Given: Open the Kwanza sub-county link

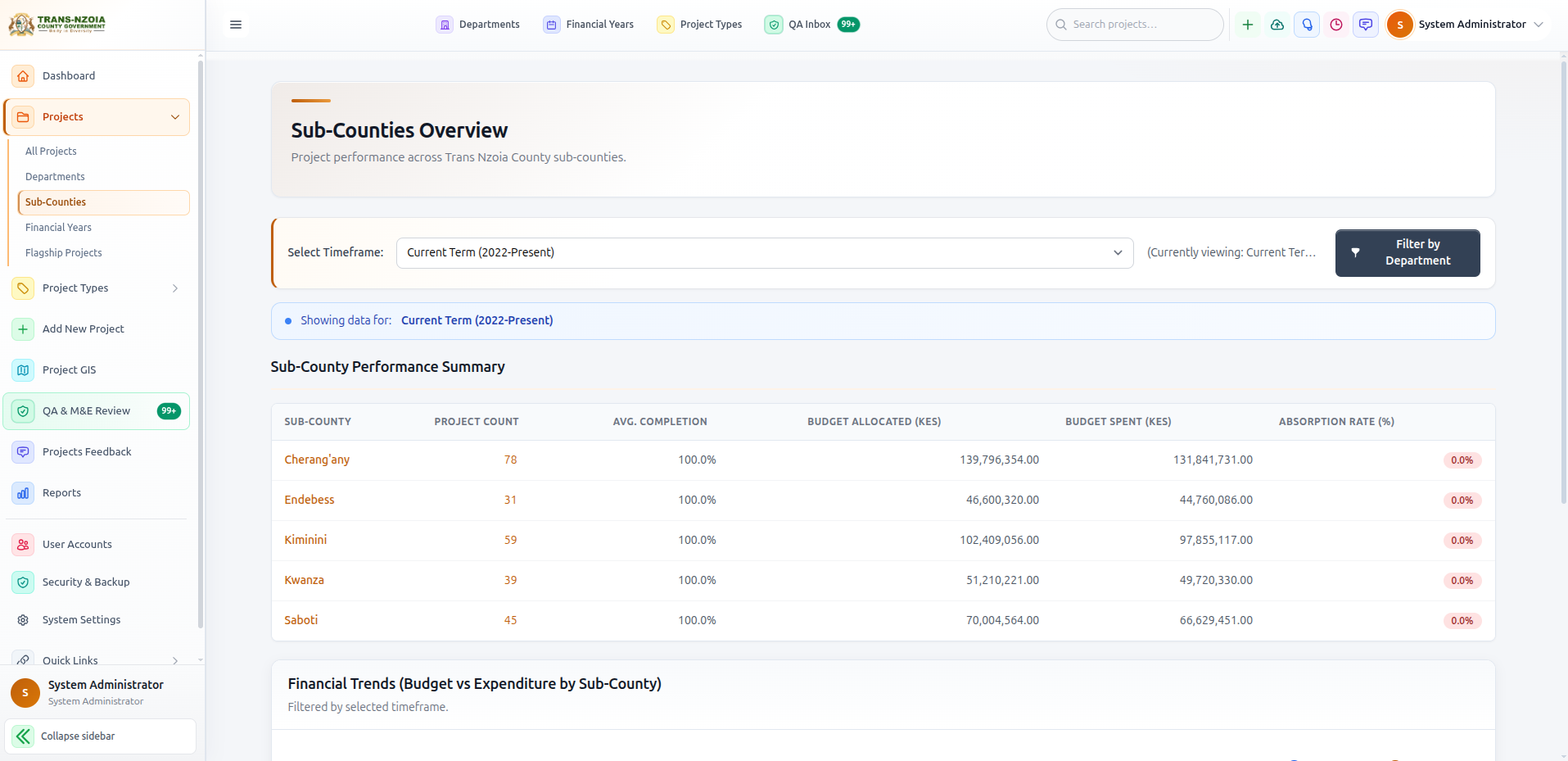Looking at the screenshot, I should pyautogui.click(x=304, y=581).
